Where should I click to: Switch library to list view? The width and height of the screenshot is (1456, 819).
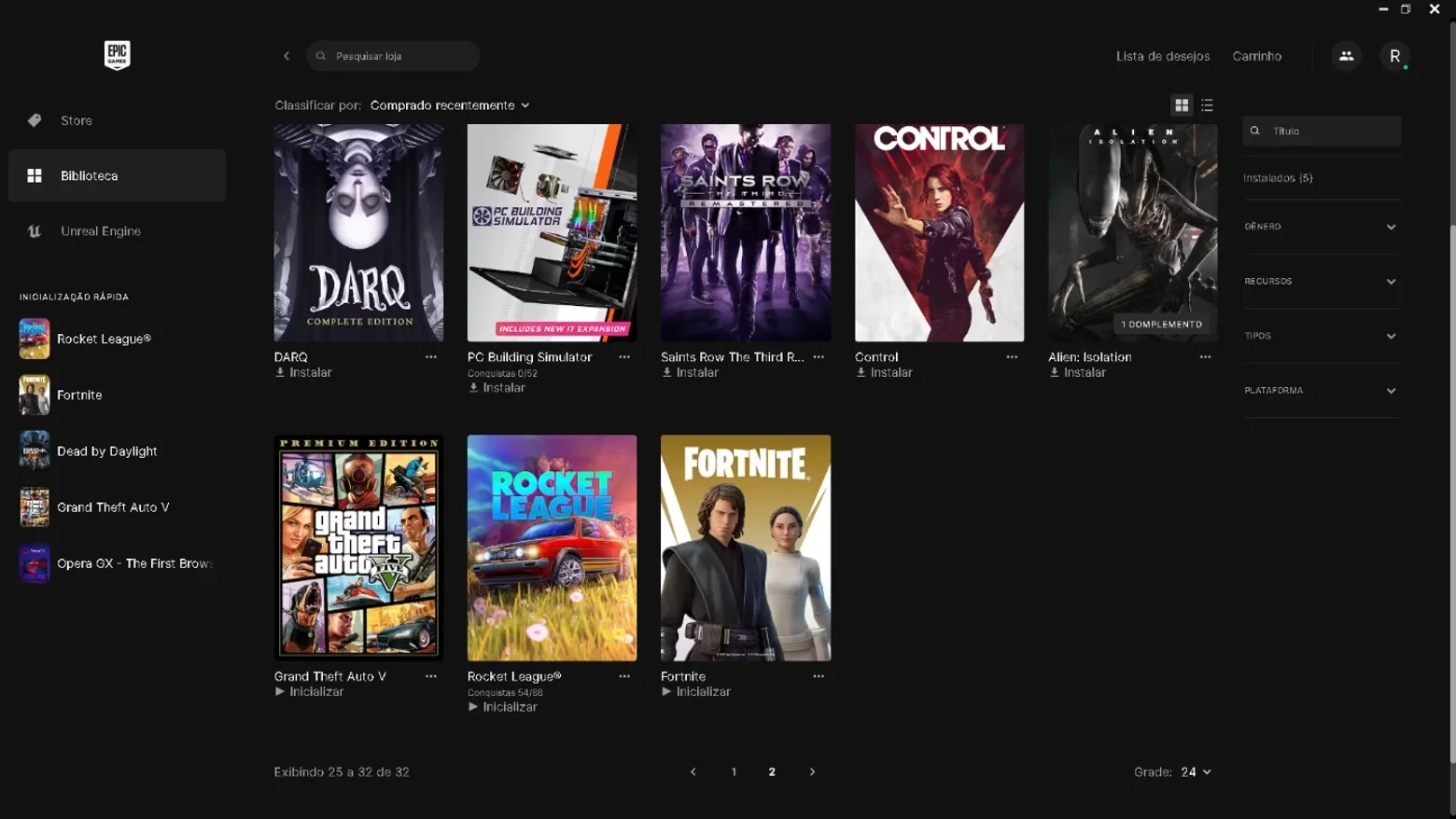(1207, 105)
